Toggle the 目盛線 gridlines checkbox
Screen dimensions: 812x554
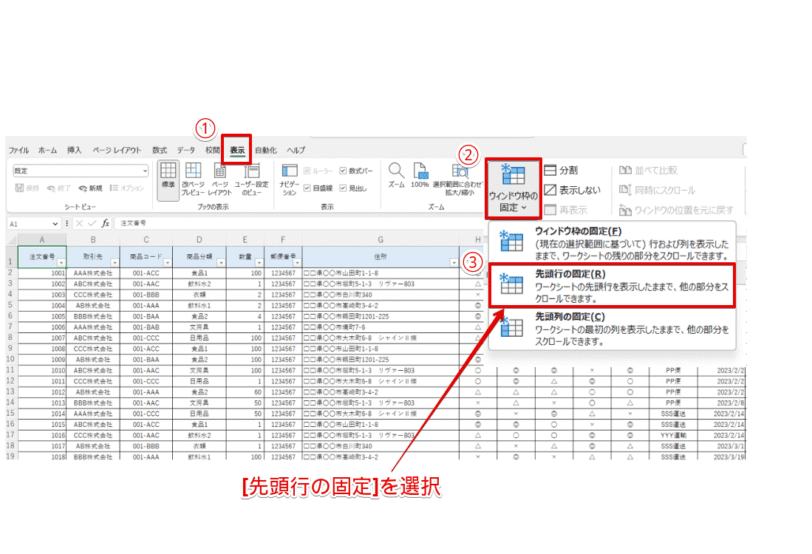(307, 188)
